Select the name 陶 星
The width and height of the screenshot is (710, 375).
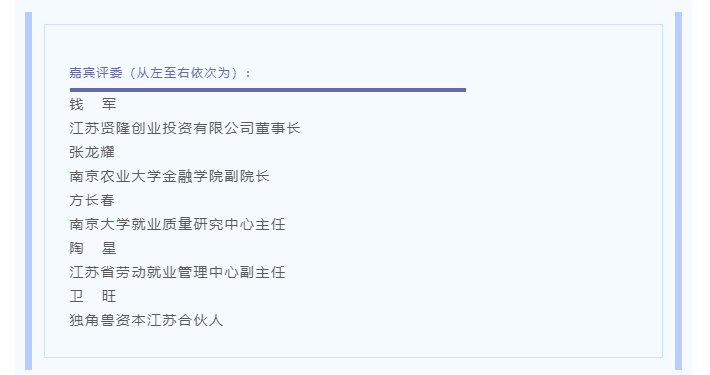[93, 248]
